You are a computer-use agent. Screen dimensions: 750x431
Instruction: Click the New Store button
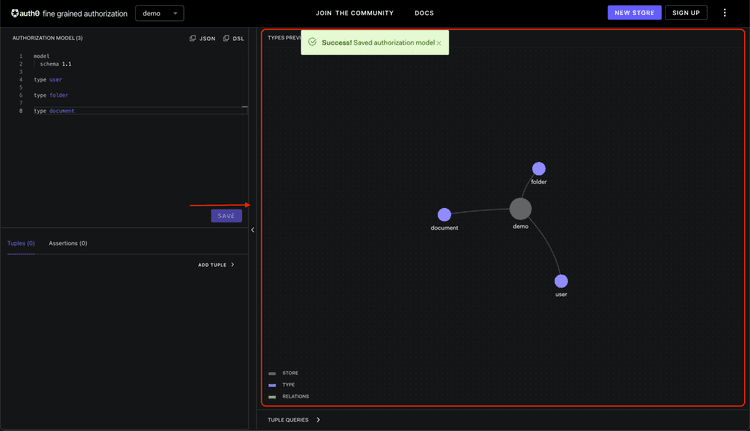pyautogui.click(x=634, y=13)
